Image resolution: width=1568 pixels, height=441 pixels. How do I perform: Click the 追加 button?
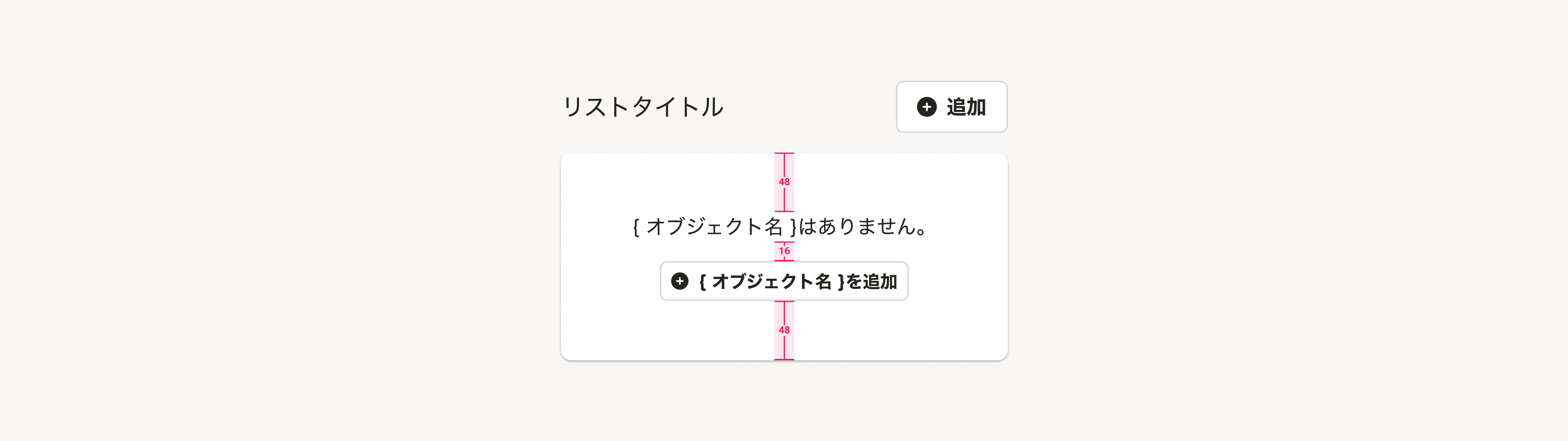(951, 107)
